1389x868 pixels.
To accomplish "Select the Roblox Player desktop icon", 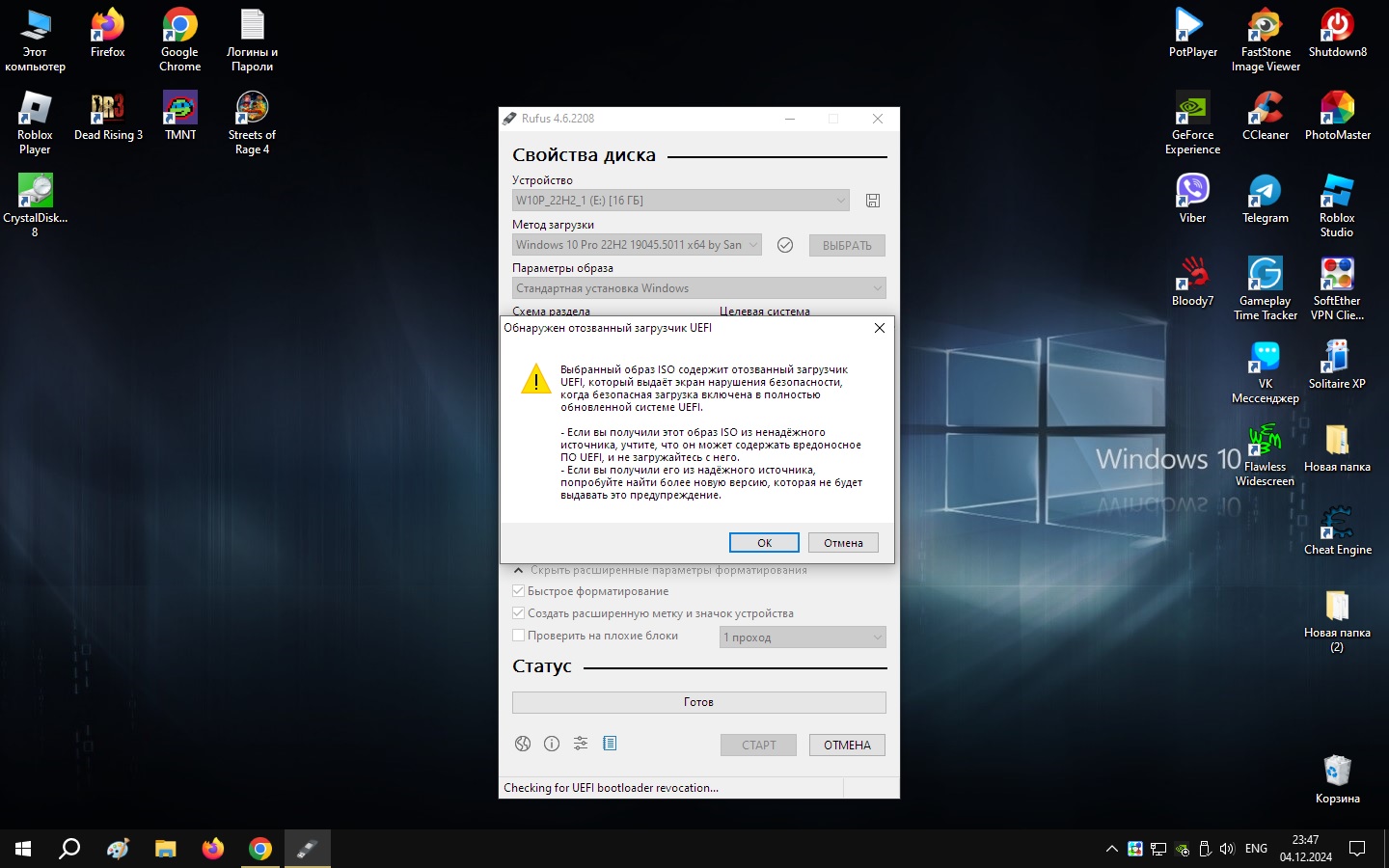I will click(x=35, y=123).
